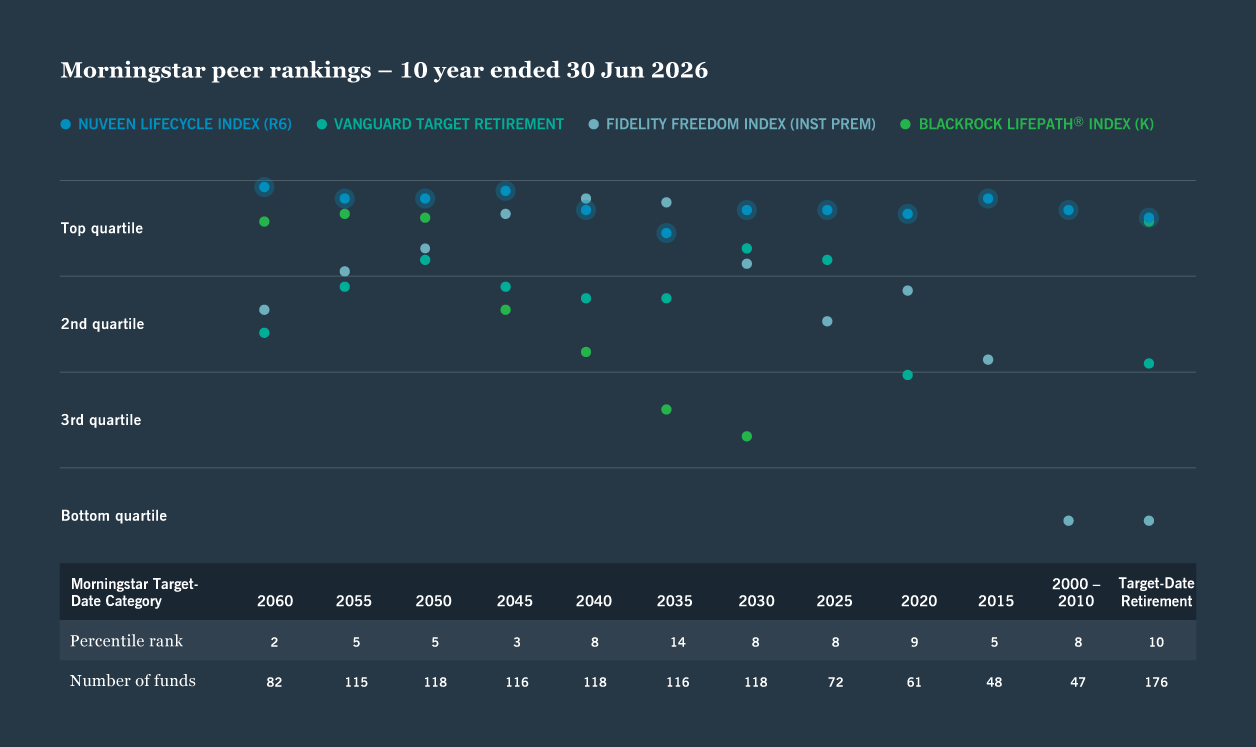Click the Vanguard Target Retirement legend dot
The height and width of the screenshot is (747, 1256).
(322, 124)
